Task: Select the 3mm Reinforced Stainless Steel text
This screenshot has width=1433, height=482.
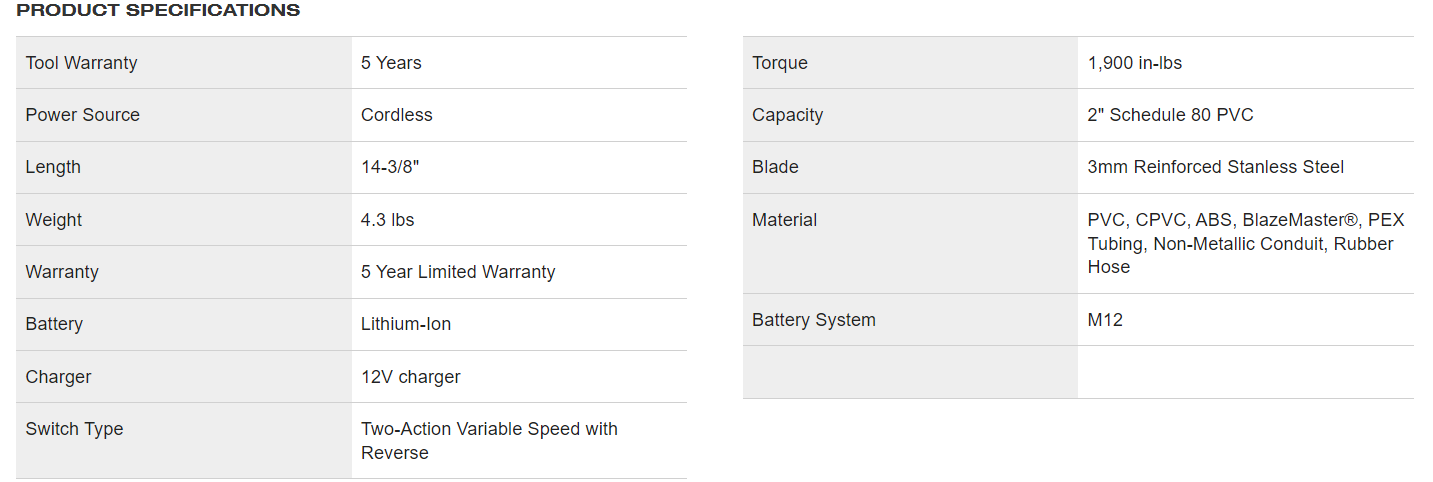Action: pyautogui.click(x=1215, y=167)
